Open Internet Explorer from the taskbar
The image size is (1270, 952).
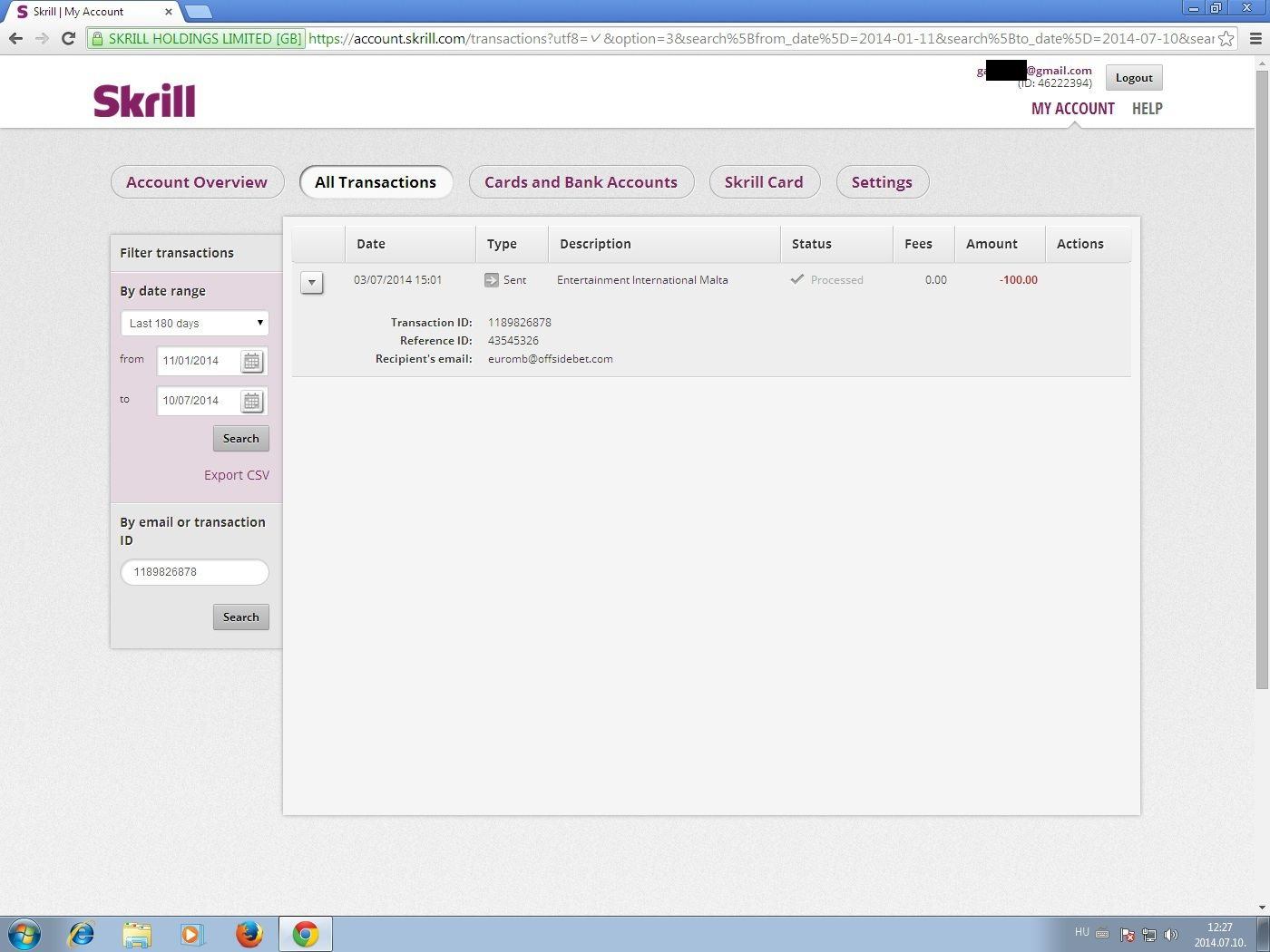82,934
